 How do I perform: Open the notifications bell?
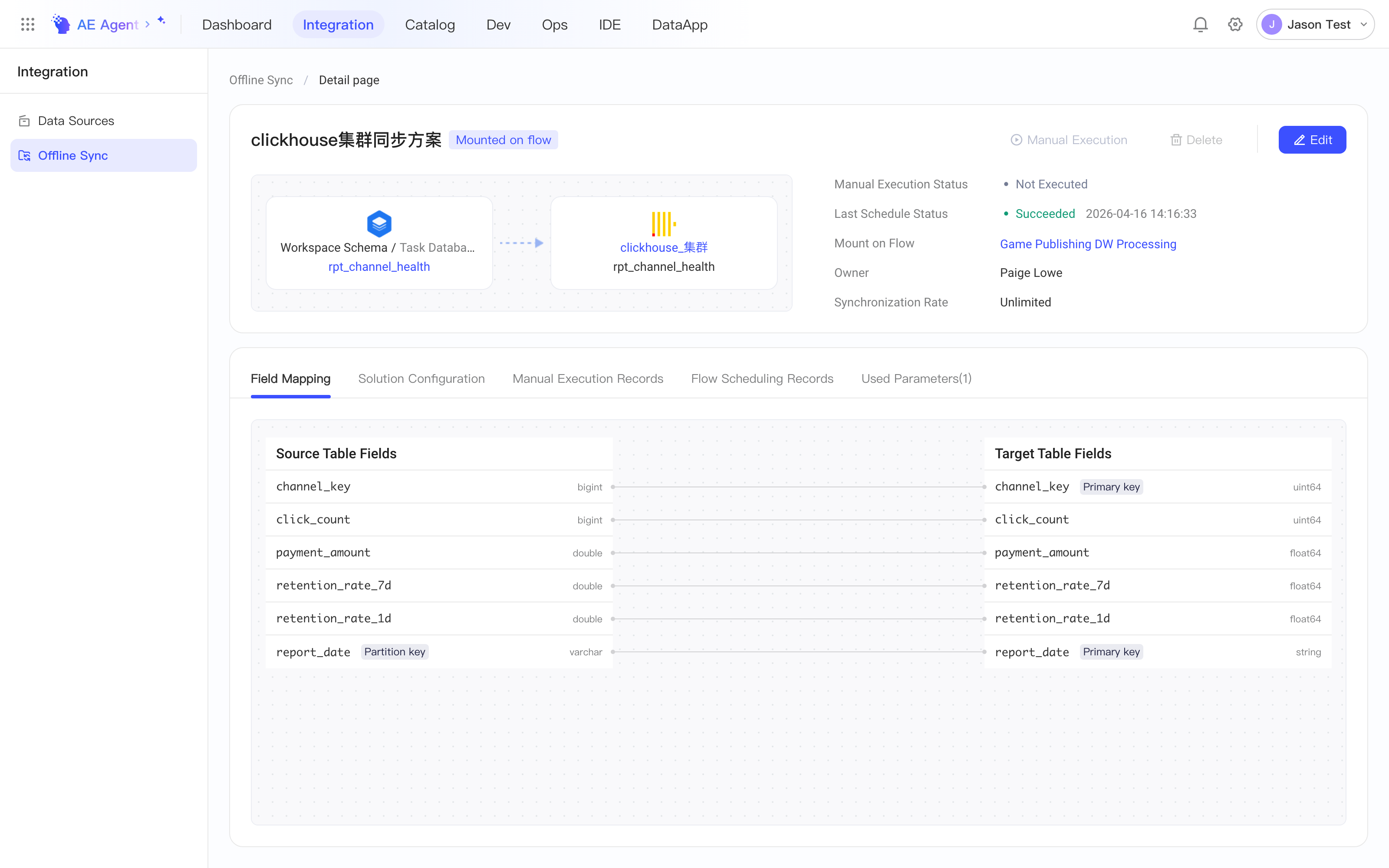tap(1200, 24)
